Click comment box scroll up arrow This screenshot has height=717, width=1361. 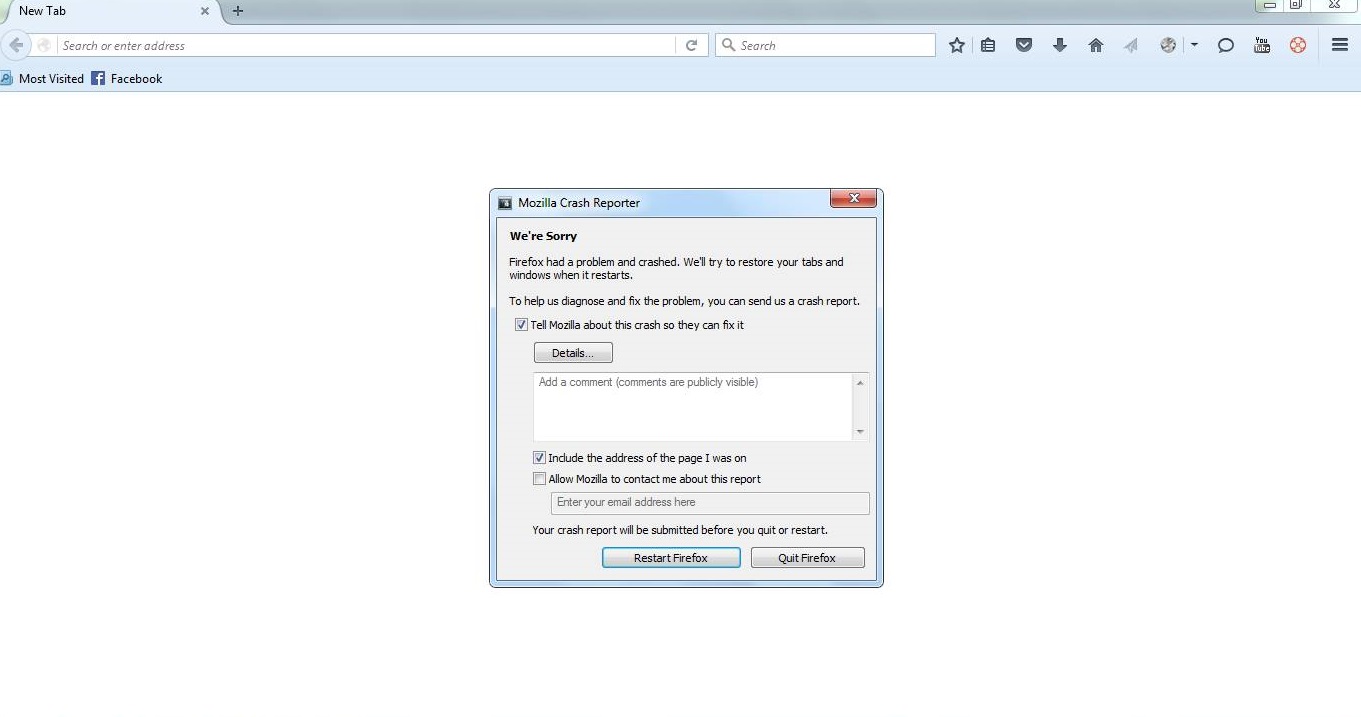(x=860, y=383)
